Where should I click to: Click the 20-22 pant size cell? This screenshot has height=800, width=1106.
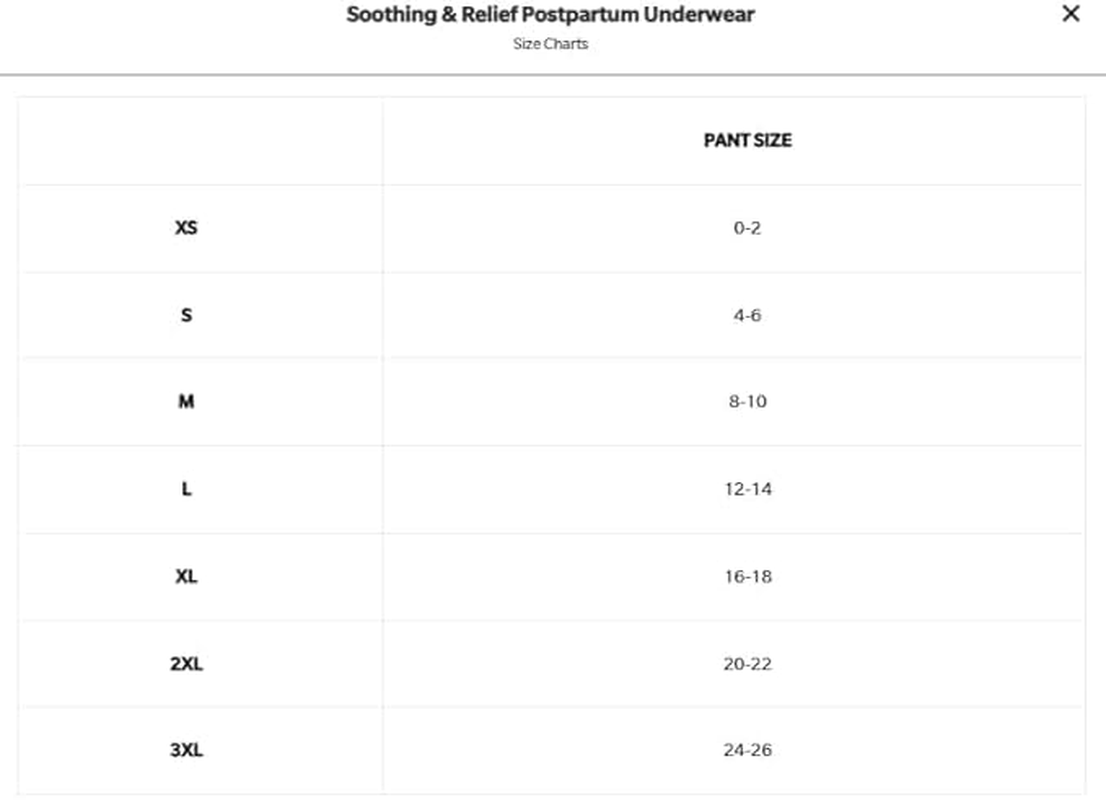pos(747,664)
